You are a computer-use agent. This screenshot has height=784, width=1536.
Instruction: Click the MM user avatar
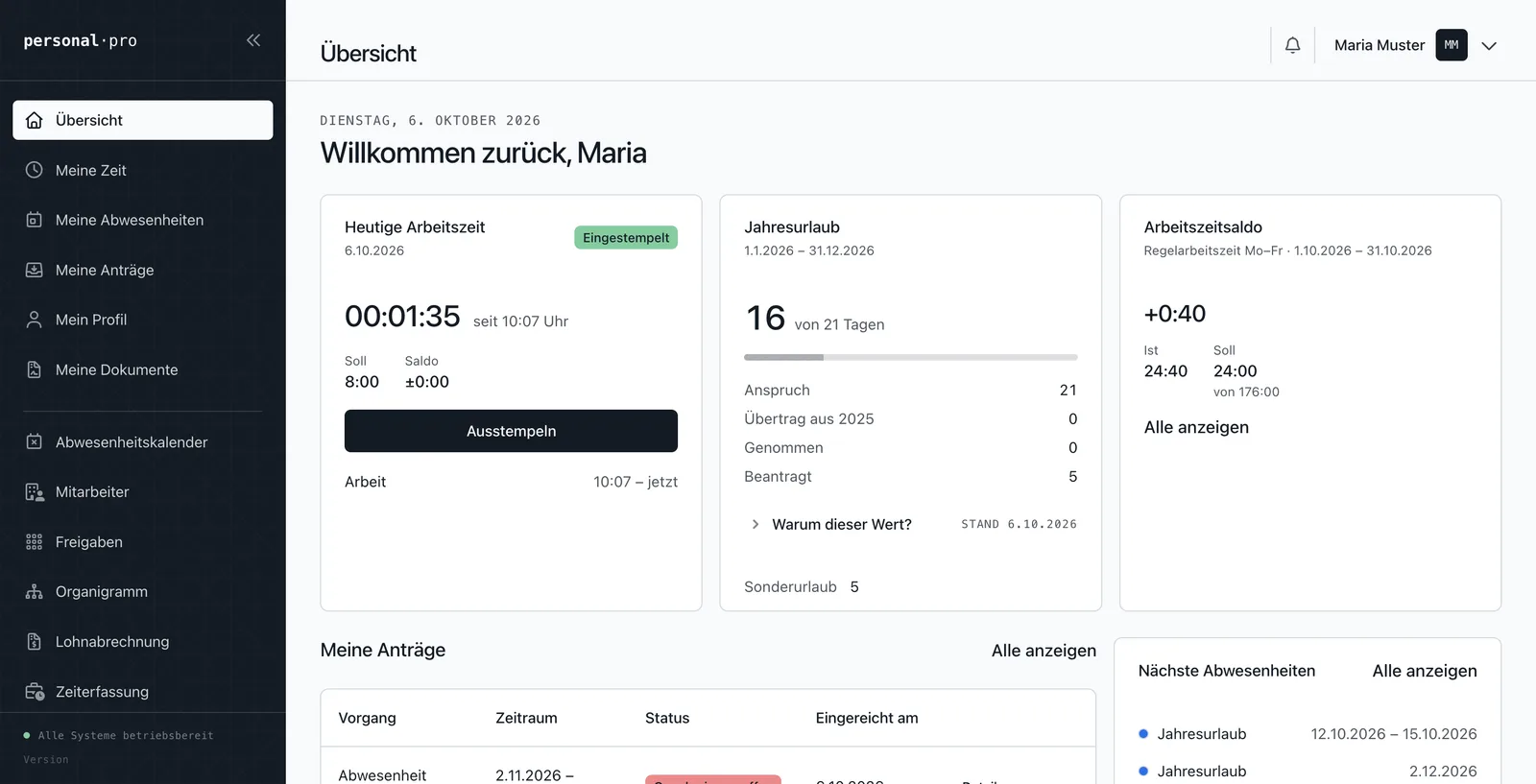[1452, 45]
